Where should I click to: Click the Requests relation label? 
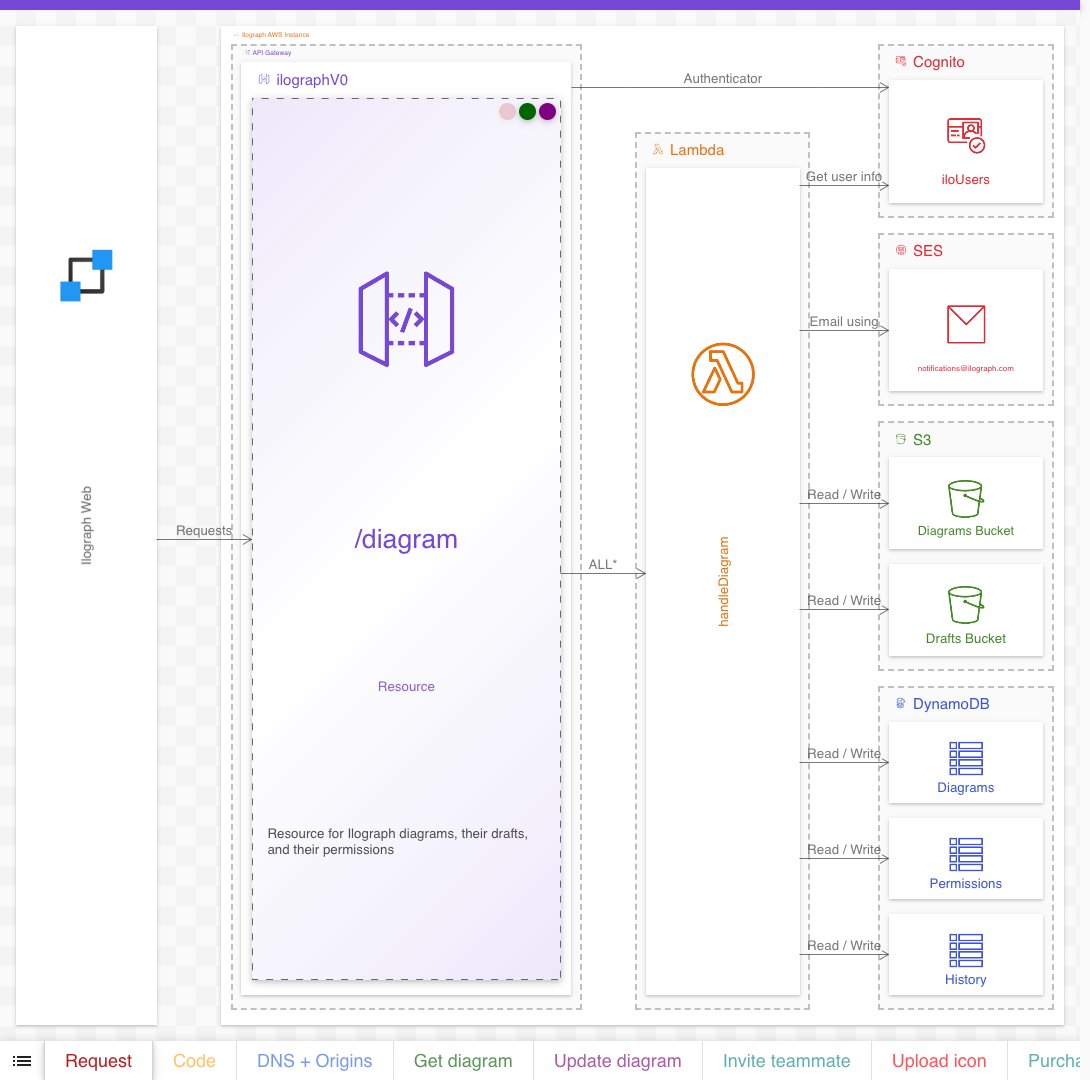click(204, 530)
